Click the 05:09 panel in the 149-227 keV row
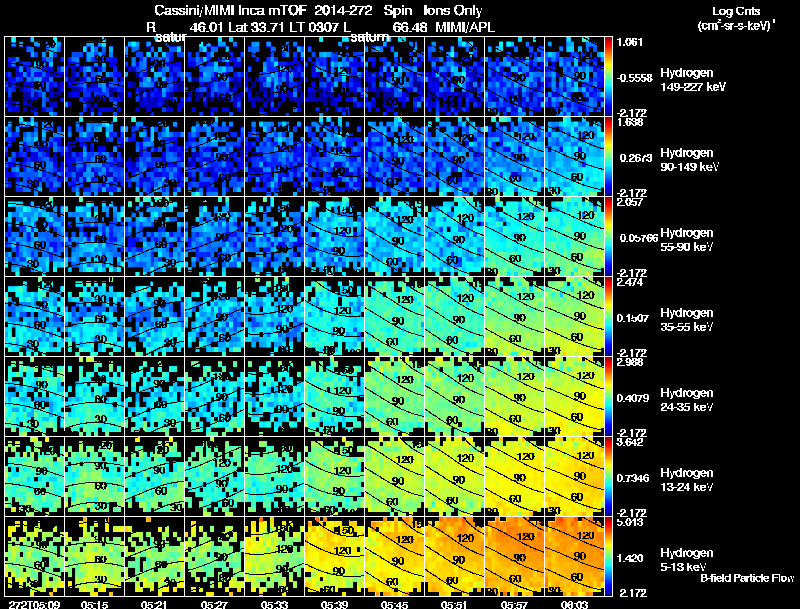This screenshot has width=800, height=609. 34,77
